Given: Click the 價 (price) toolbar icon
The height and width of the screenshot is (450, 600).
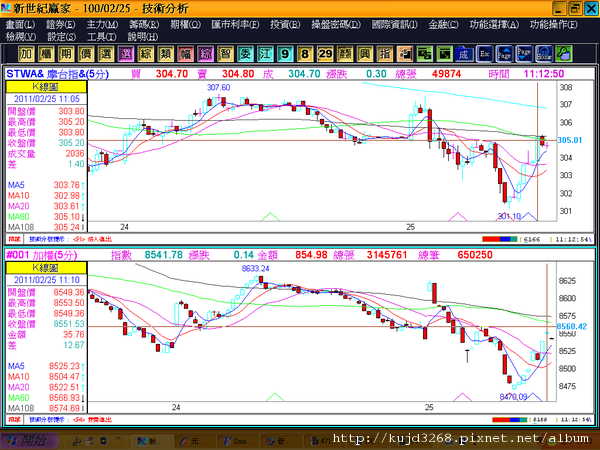Looking at the screenshot, I should (x=86, y=54).
